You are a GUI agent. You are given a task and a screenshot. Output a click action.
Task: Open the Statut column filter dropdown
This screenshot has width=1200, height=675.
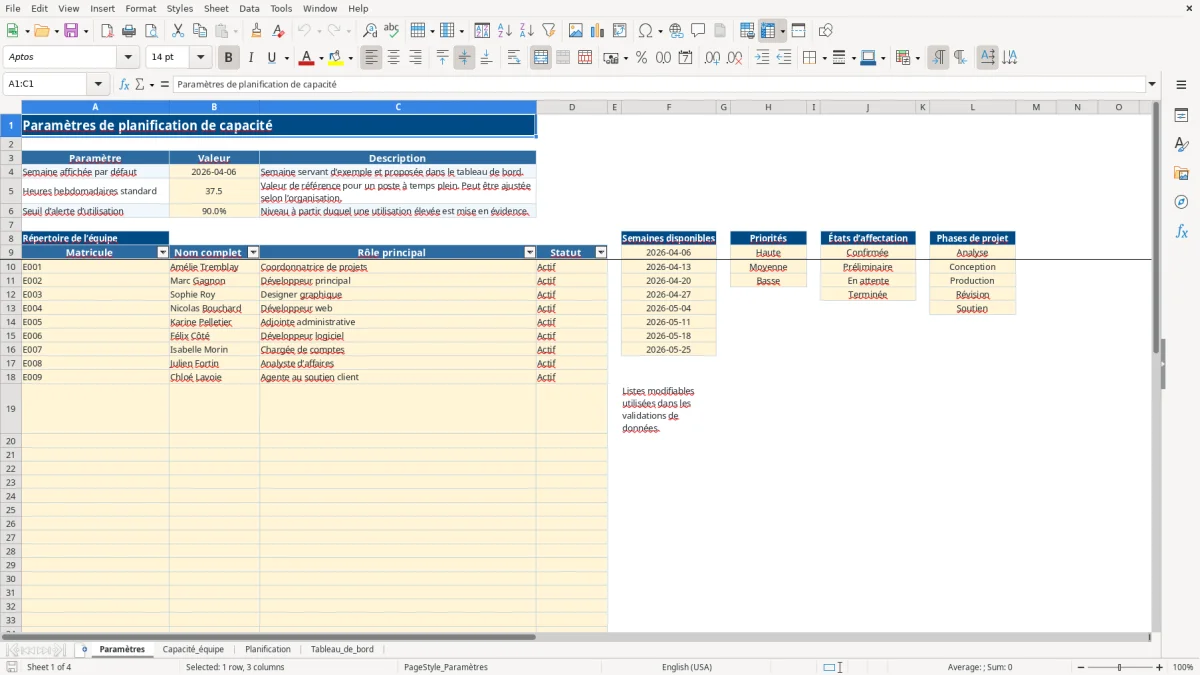[x=601, y=253]
